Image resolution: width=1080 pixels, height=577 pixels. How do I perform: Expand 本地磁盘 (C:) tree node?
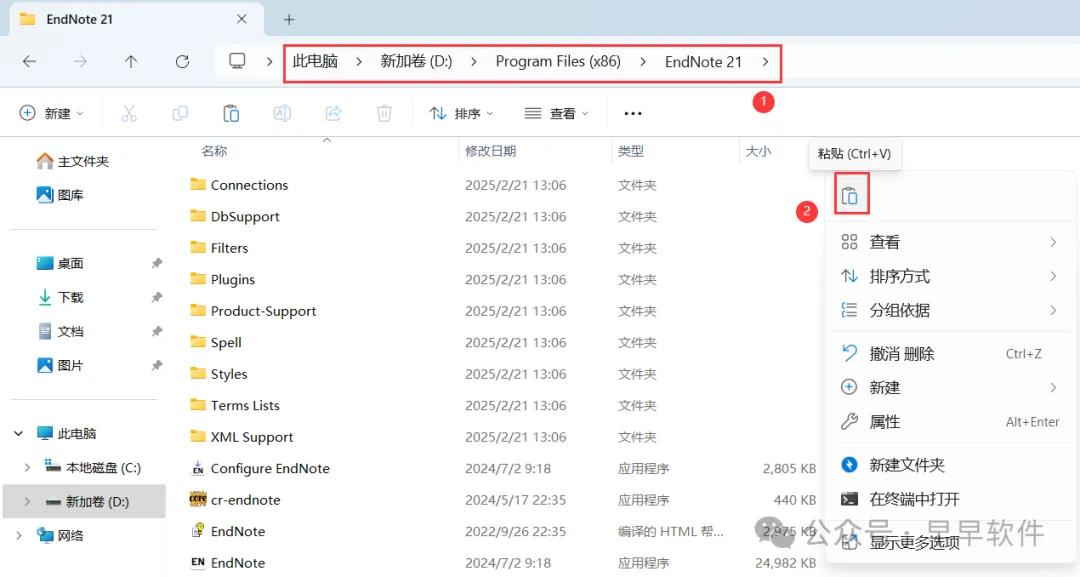tap(27, 468)
